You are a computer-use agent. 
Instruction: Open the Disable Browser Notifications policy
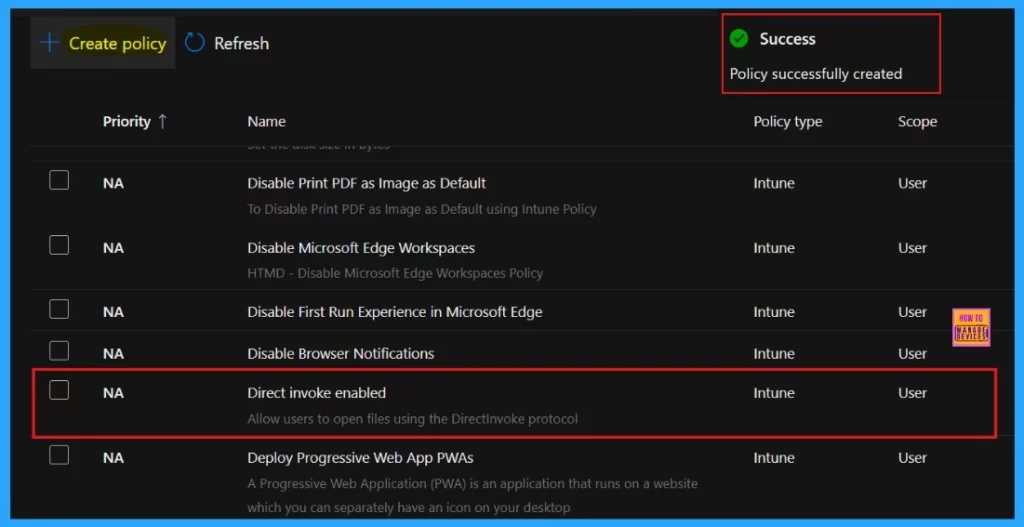pos(340,354)
